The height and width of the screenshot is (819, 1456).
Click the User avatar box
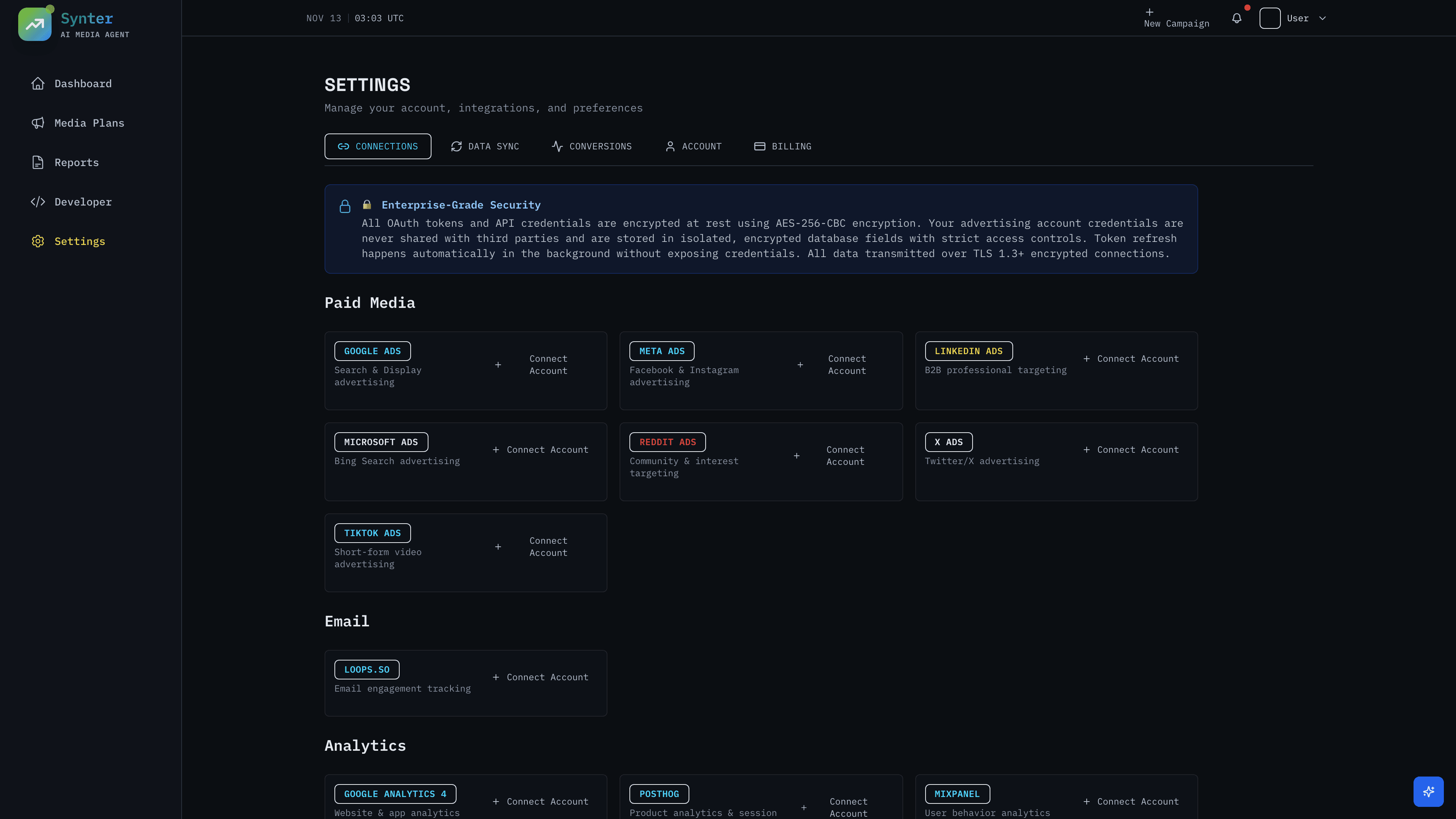[x=1269, y=18]
